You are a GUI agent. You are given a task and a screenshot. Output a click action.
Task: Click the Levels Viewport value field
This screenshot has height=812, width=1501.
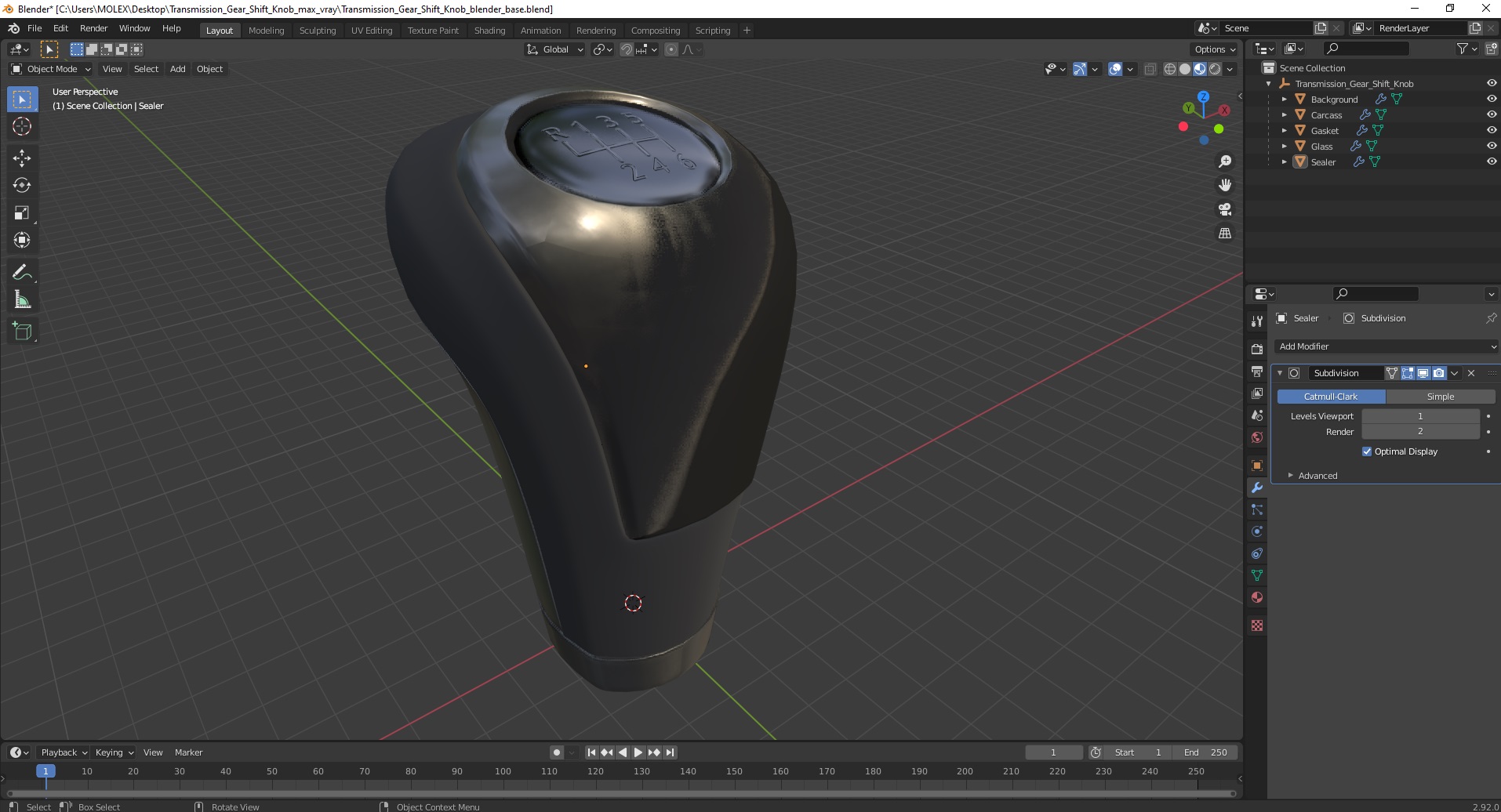pyautogui.click(x=1420, y=416)
